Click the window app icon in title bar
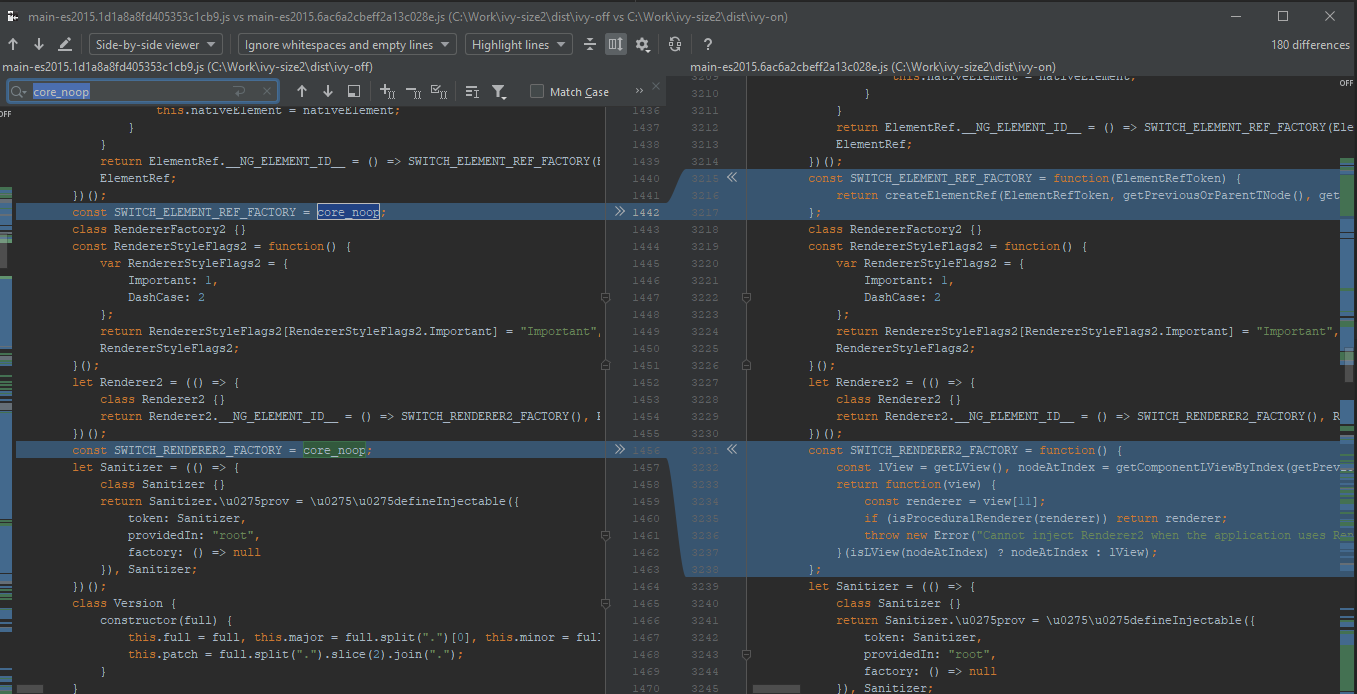The height and width of the screenshot is (694, 1357). pyautogui.click(x=13, y=15)
